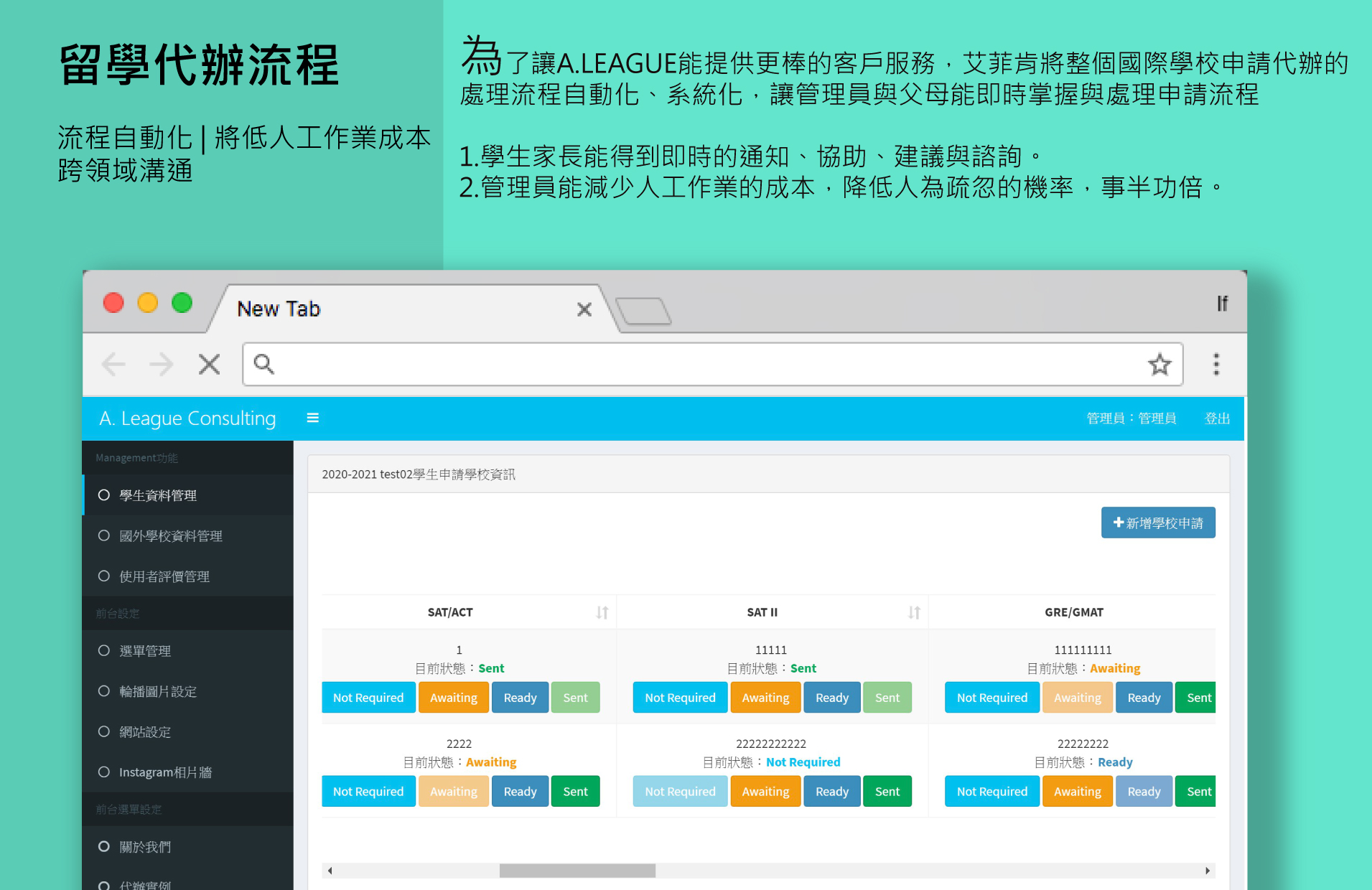Open 國外學校資料管理 in sidebar
1372x890 pixels.
[x=171, y=536]
